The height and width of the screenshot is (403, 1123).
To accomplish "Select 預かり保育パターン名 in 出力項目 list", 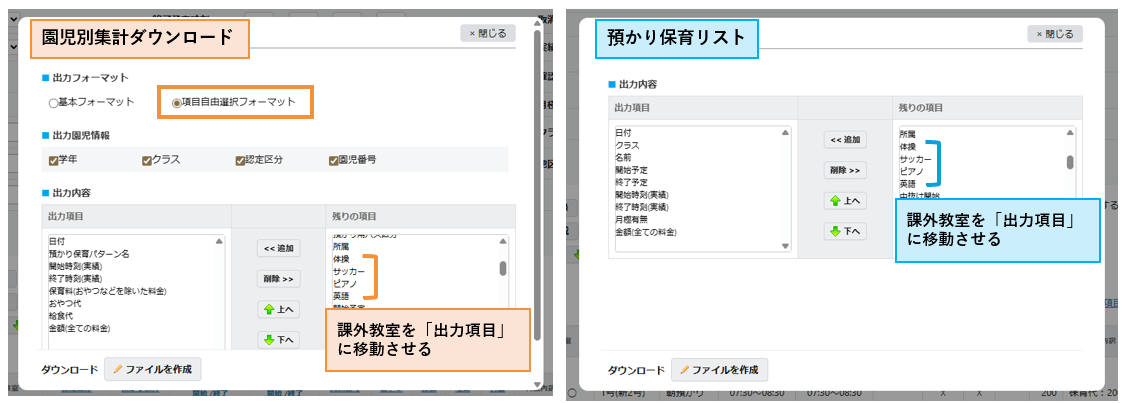I will (x=89, y=254).
